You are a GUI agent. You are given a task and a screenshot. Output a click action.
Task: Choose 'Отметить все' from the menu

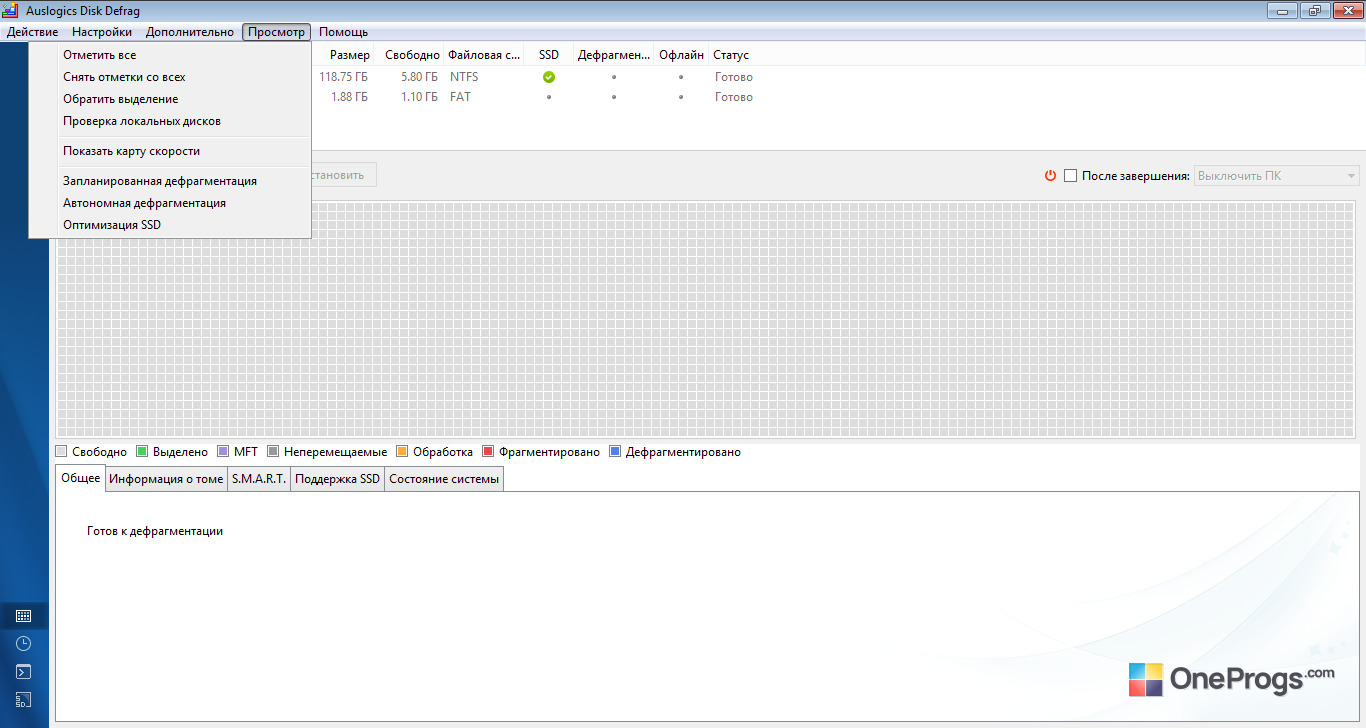(170, 55)
